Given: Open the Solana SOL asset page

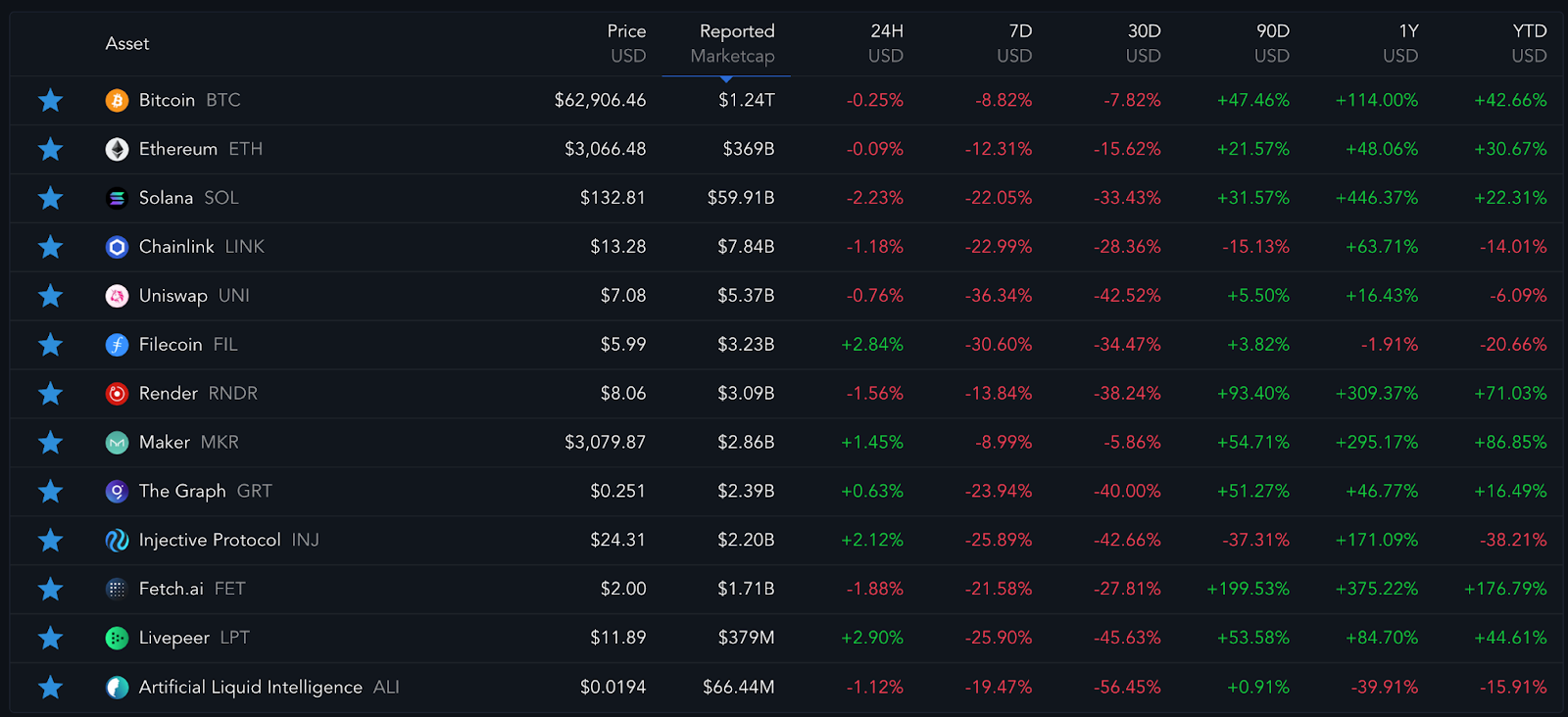Looking at the screenshot, I should click(189, 198).
